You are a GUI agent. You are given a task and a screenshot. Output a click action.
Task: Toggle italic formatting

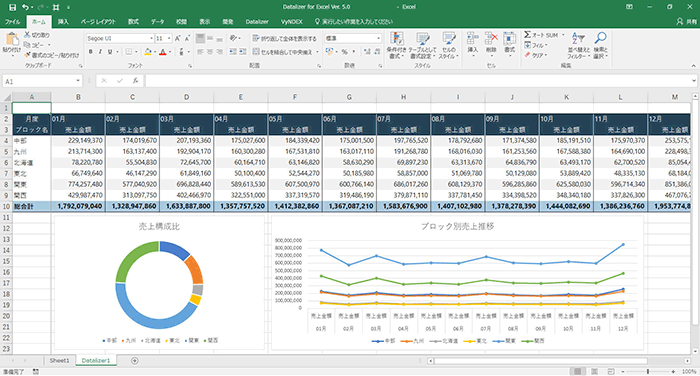coord(100,52)
